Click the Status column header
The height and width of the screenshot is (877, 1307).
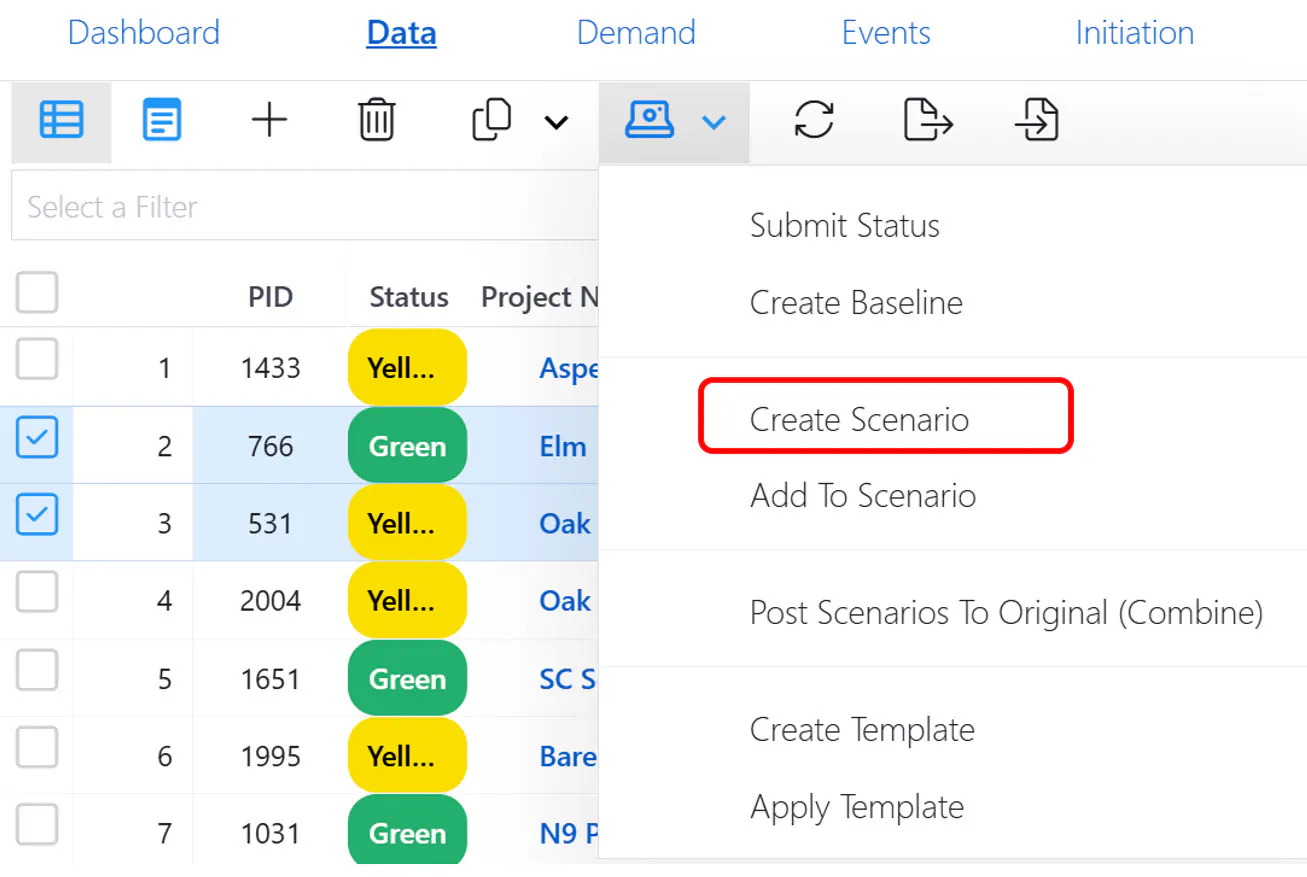click(x=409, y=297)
